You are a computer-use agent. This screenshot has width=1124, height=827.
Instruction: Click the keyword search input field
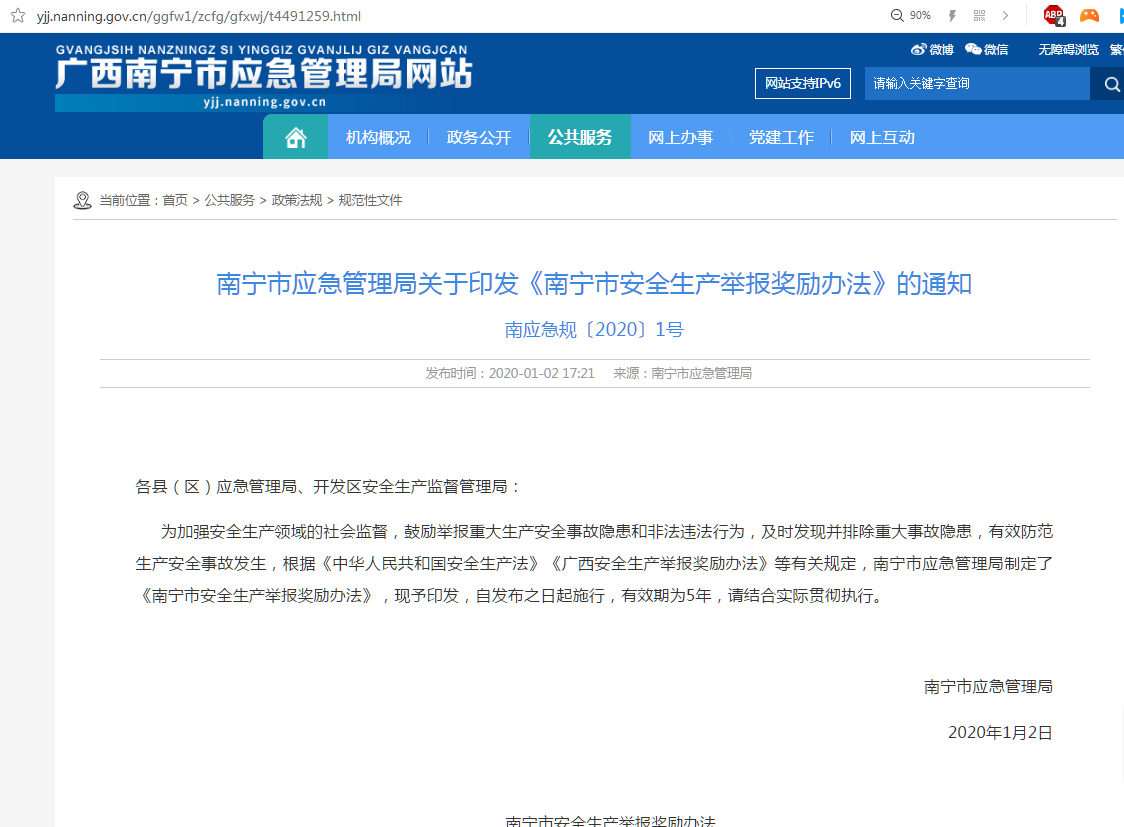coord(976,84)
